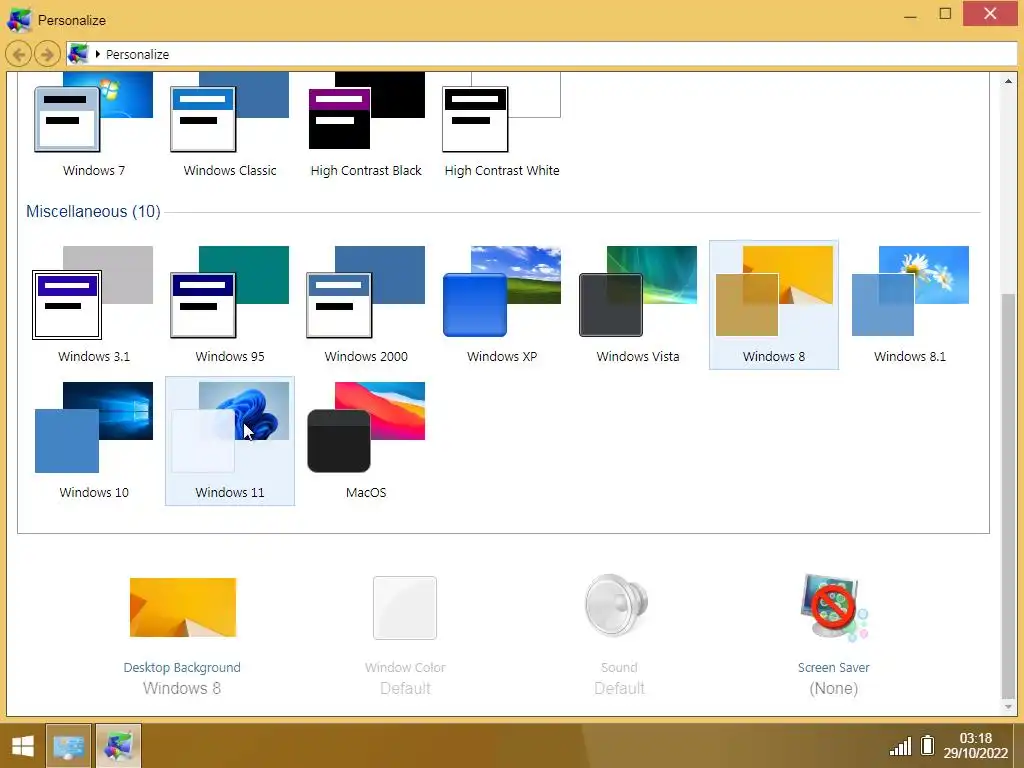Choose the Windows 11 theme
Image resolution: width=1024 pixels, height=768 pixels.
230,441
